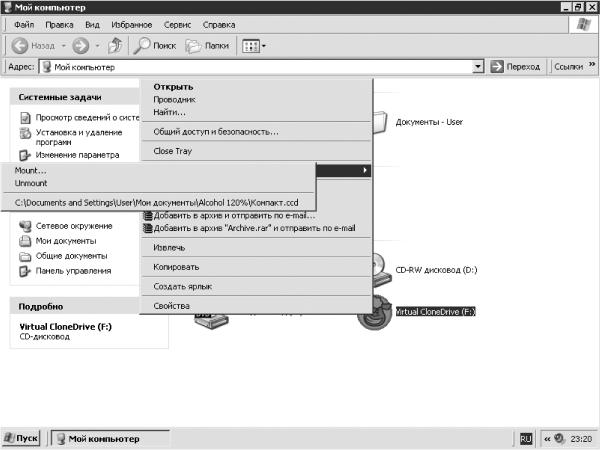The height and width of the screenshot is (450, 600).
Task: Choose Извлечь in the context menu
Action: 256,248
